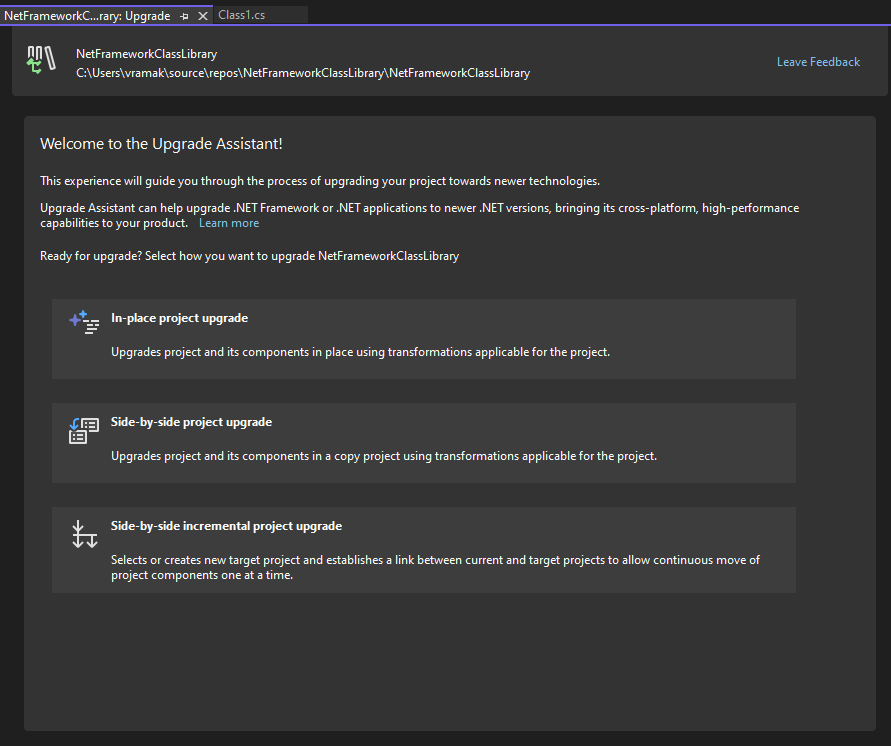The image size is (891, 746).
Task: Switch to the Class1.cs tab
Action: point(240,16)
